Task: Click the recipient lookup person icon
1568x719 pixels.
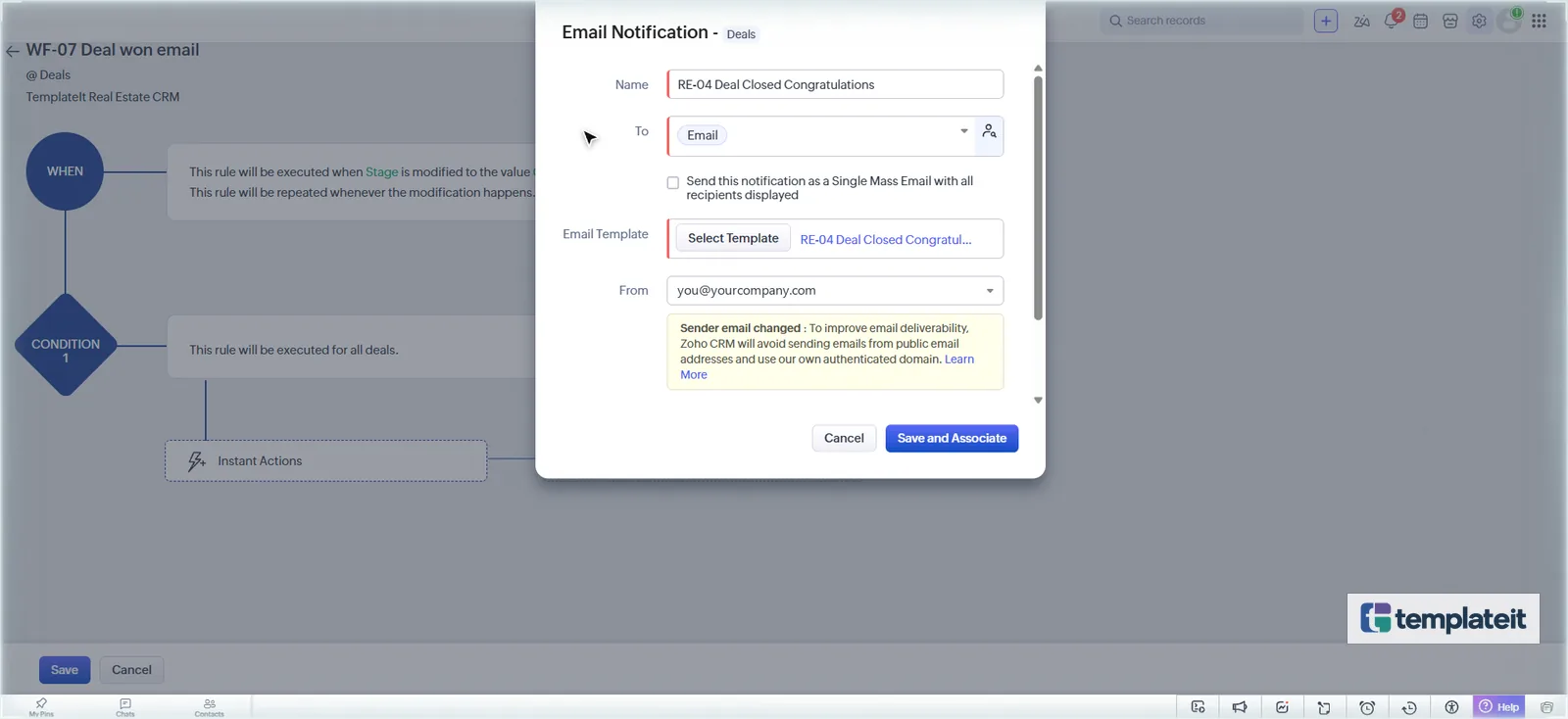Action: tap(990, 131)
